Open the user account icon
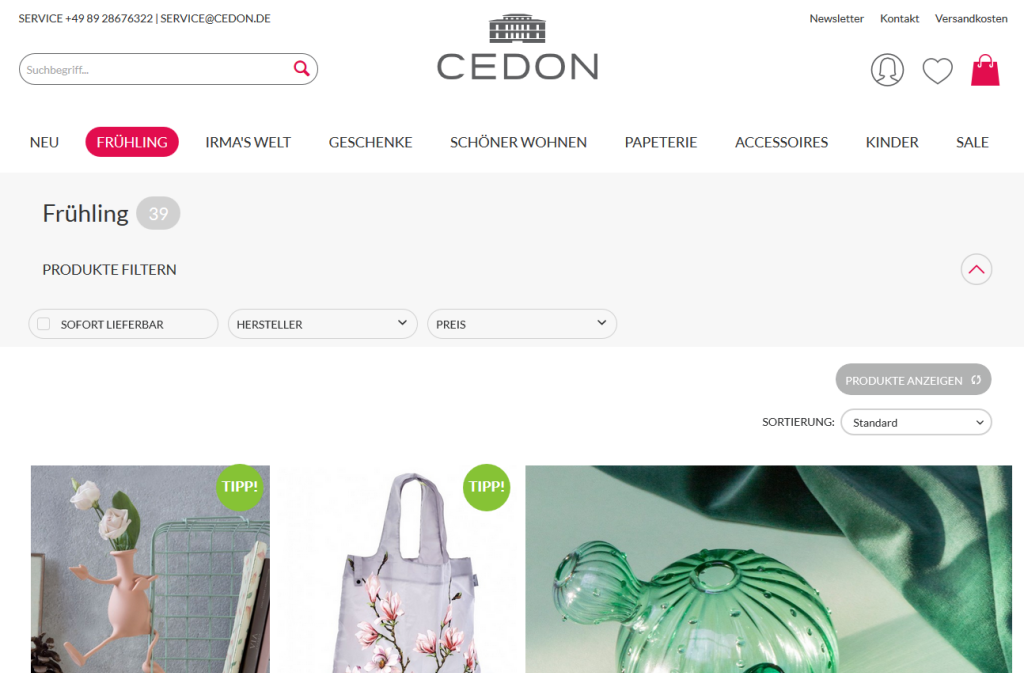 (887, 70)
